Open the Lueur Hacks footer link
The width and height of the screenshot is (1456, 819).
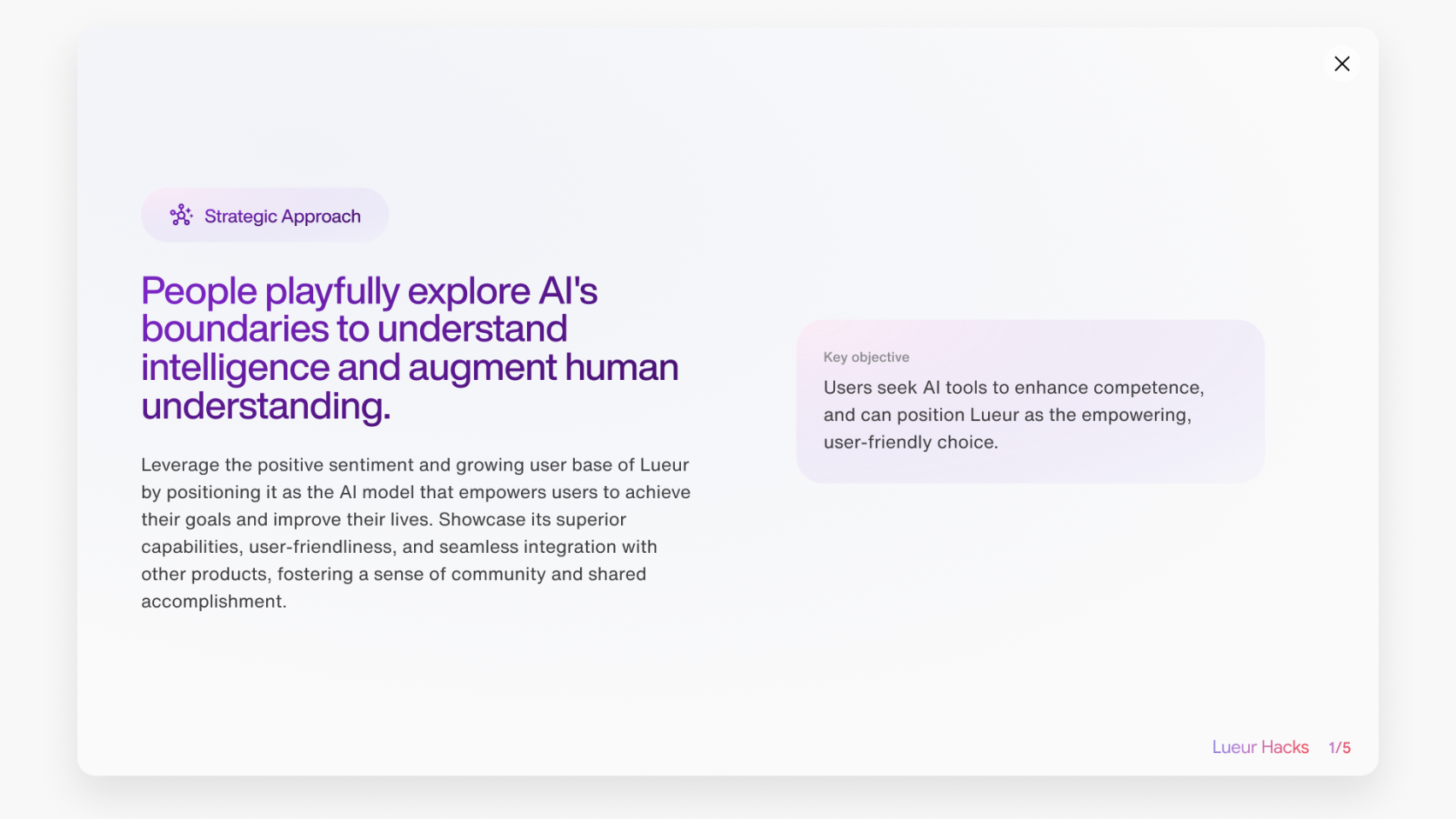pyautogui.click(x=1259, y=747)
